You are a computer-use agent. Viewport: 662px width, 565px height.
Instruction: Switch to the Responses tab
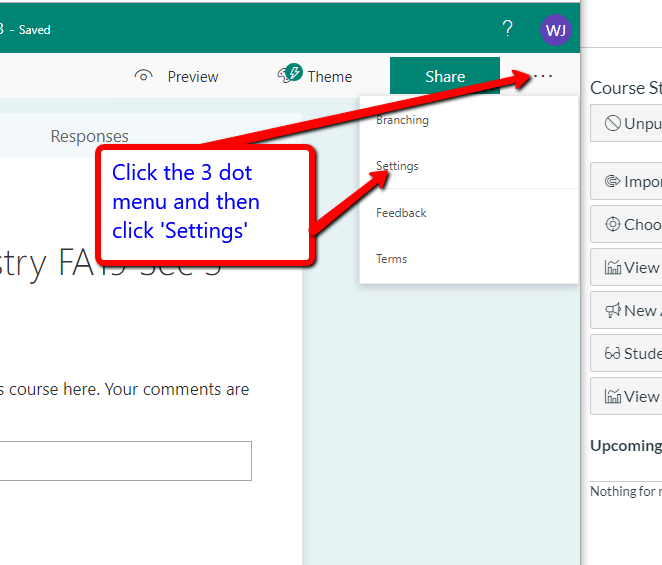pyautogui.click(x=90, y=136)
